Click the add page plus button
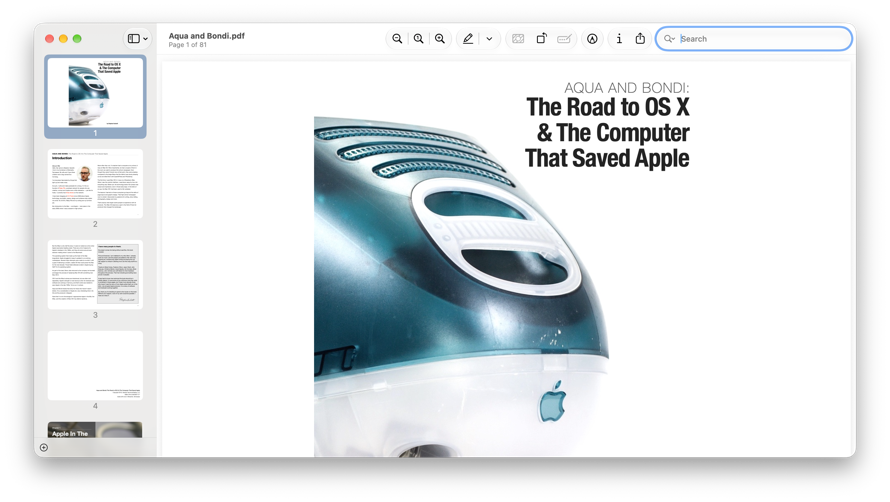The height and width of the screenshot is (502, 890). click(44, 447)
